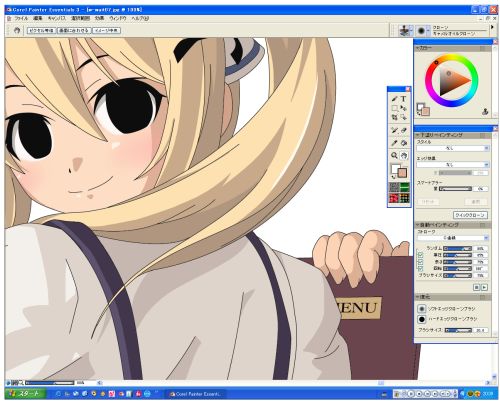The width and height of the screenshot is (500, 401).
Task: Click the クイッククローン button
Action: (x=470, y=215)
